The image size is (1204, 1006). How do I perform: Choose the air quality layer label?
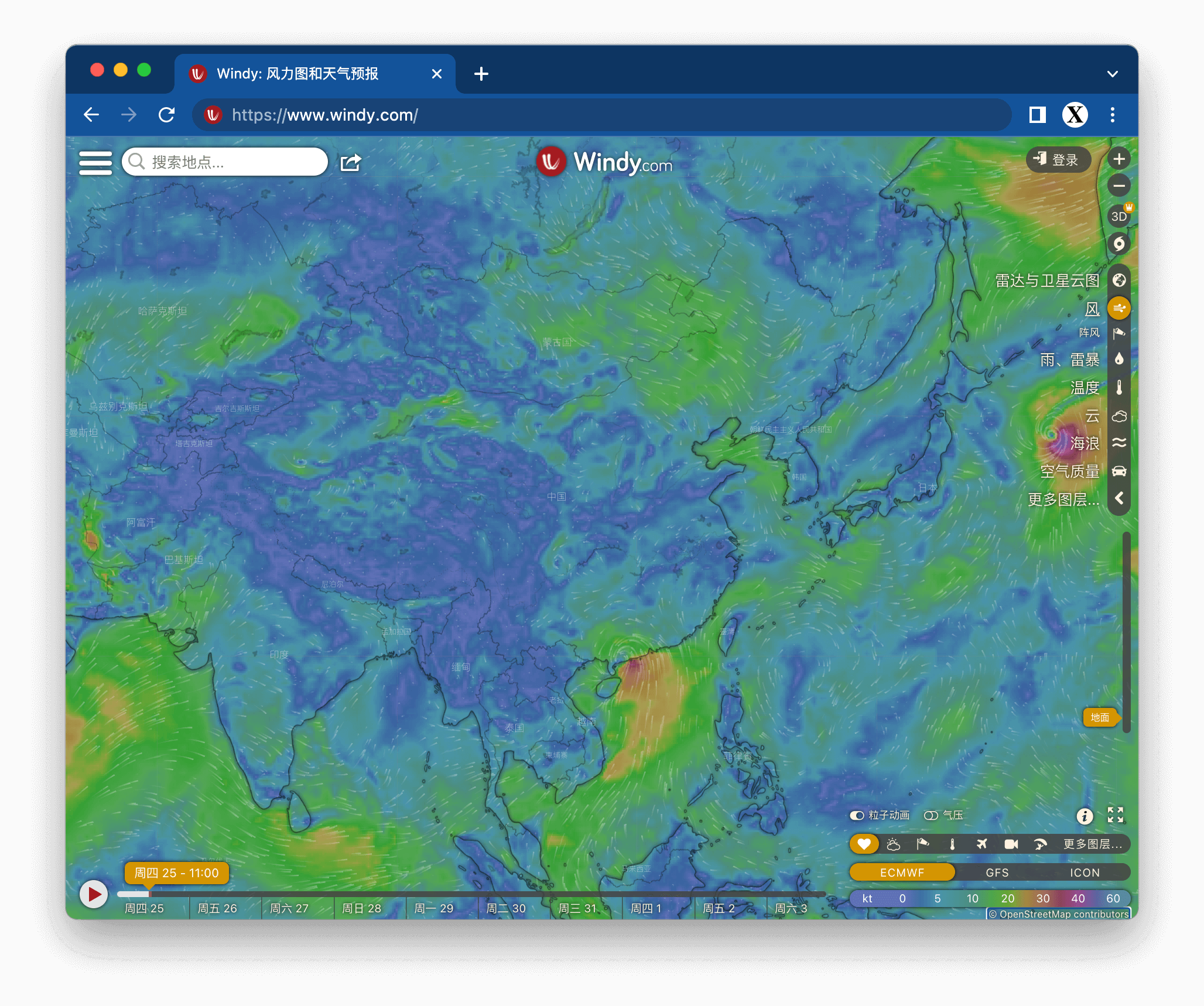point(1070,471)
